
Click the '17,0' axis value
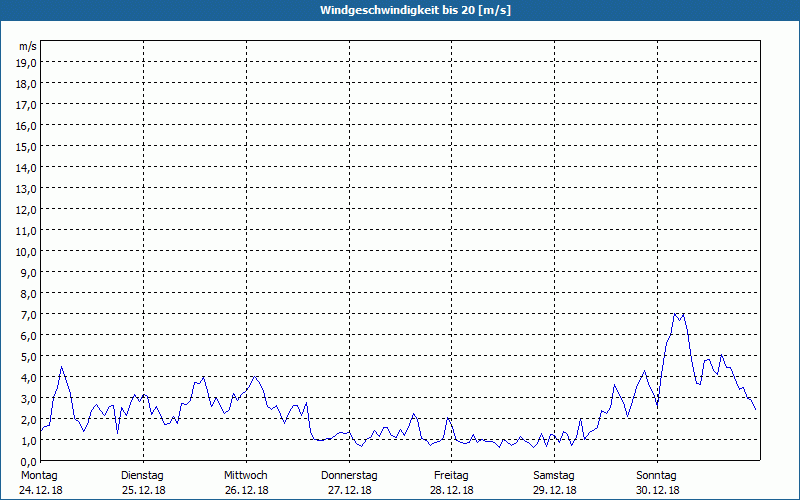(27, 105)
